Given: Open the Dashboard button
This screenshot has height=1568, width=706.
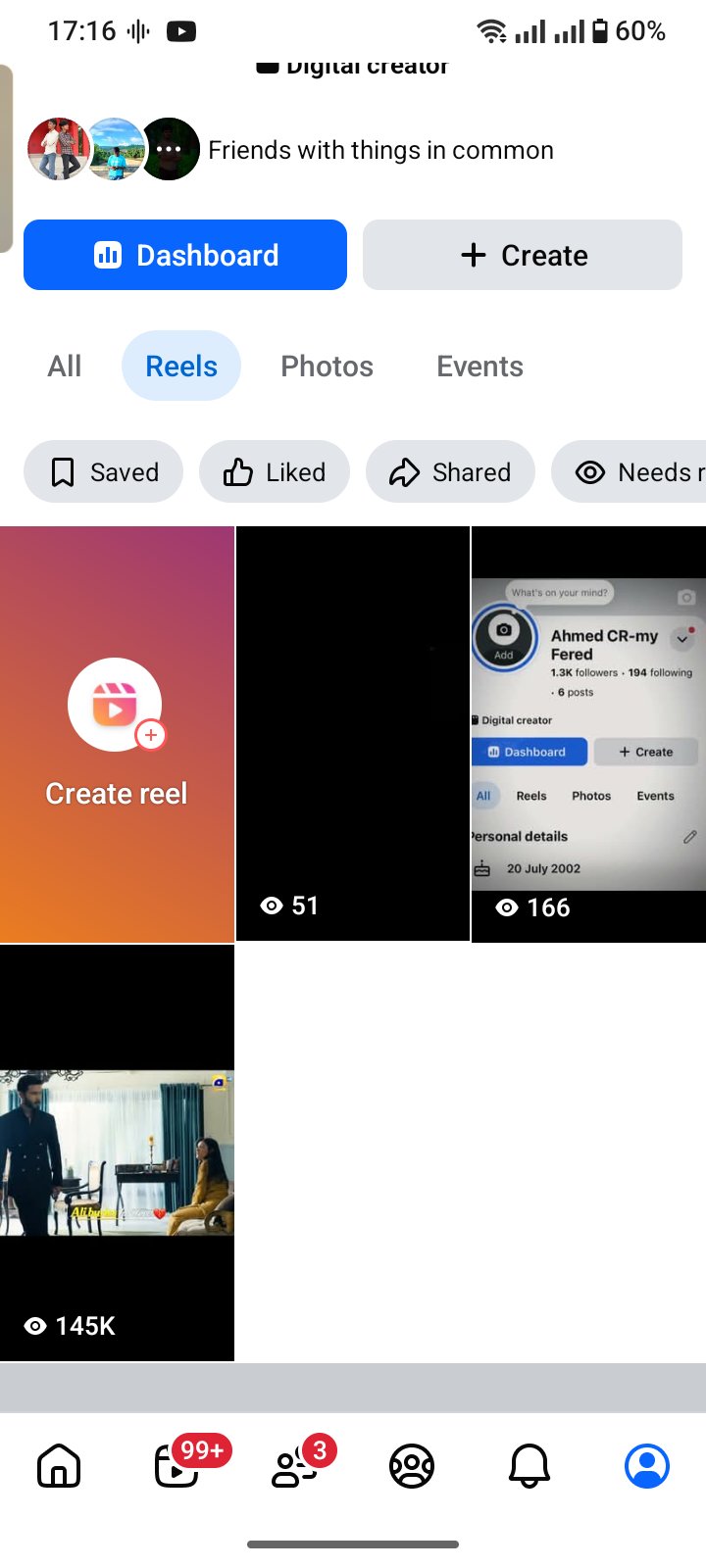Looking at the screenshot, I should pyautogui.click(x=185, y=255).
